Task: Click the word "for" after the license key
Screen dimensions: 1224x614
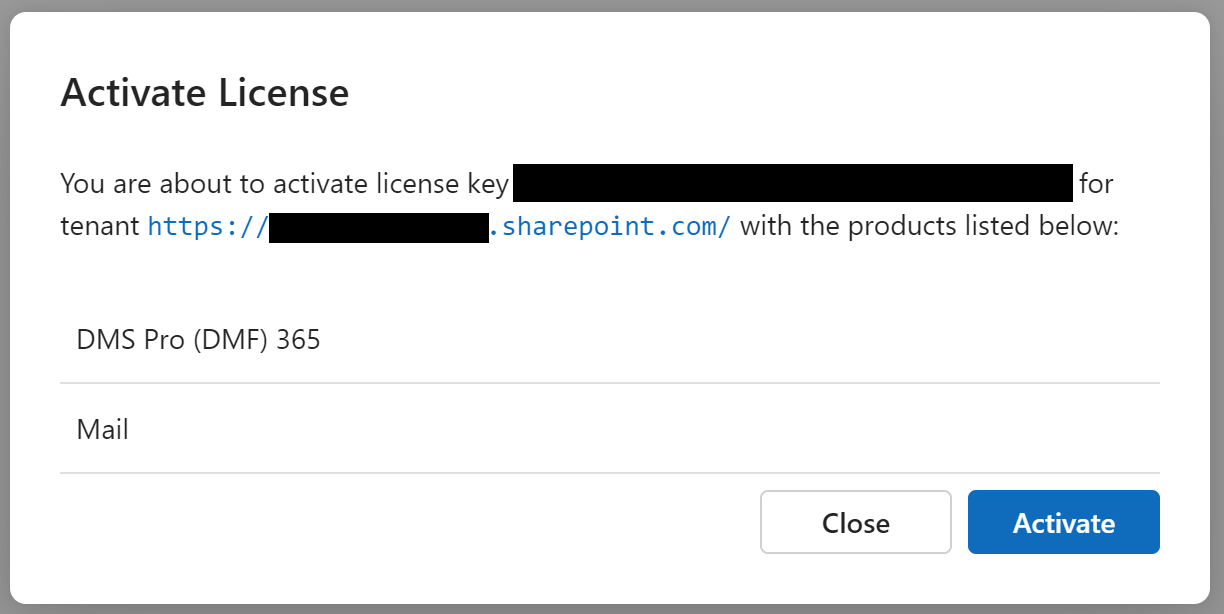Action: pyautogui.click(x=1096, y=184)
